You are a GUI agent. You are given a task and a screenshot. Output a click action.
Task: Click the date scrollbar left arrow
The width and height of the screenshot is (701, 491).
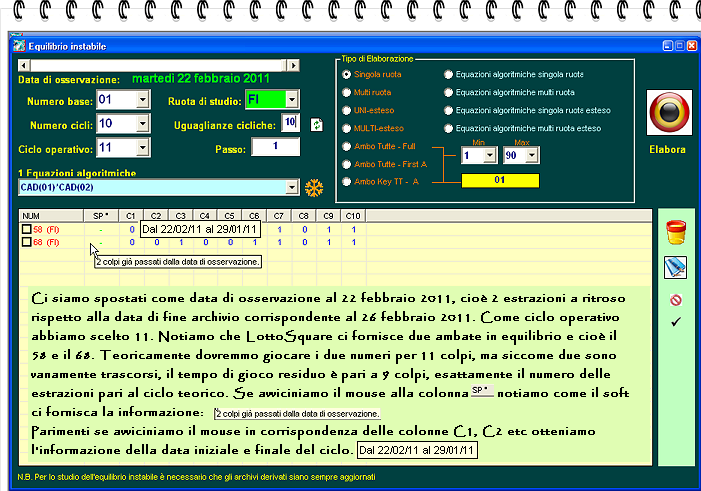(24, 65)
